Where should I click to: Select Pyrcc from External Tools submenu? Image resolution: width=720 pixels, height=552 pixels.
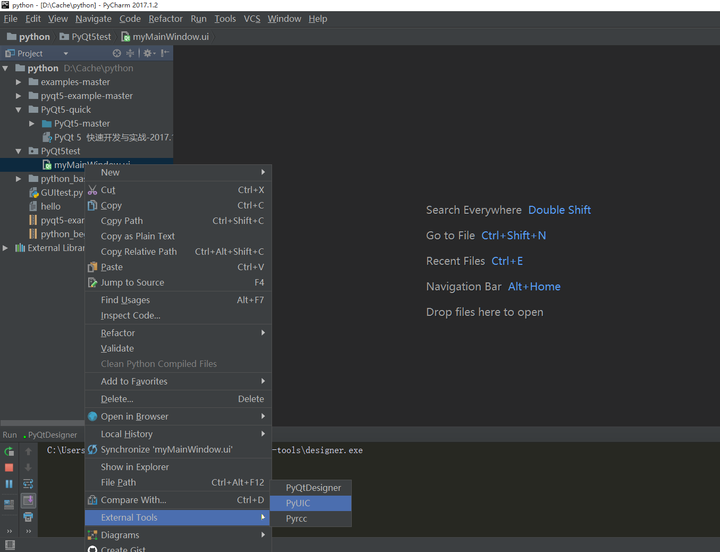311,518
